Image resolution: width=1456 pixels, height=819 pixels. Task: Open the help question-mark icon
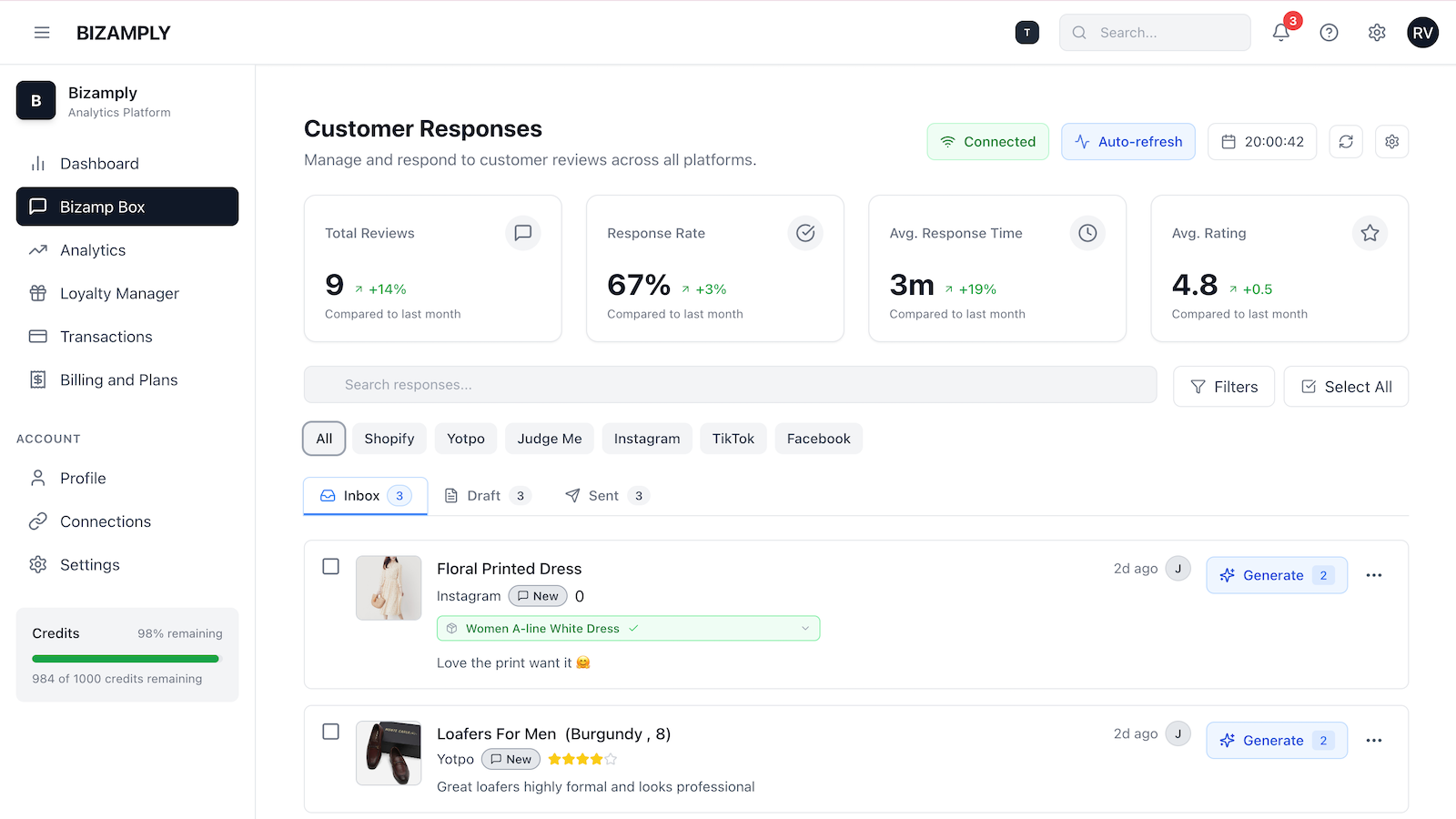pyautogui.click(x=1329, y=32)
